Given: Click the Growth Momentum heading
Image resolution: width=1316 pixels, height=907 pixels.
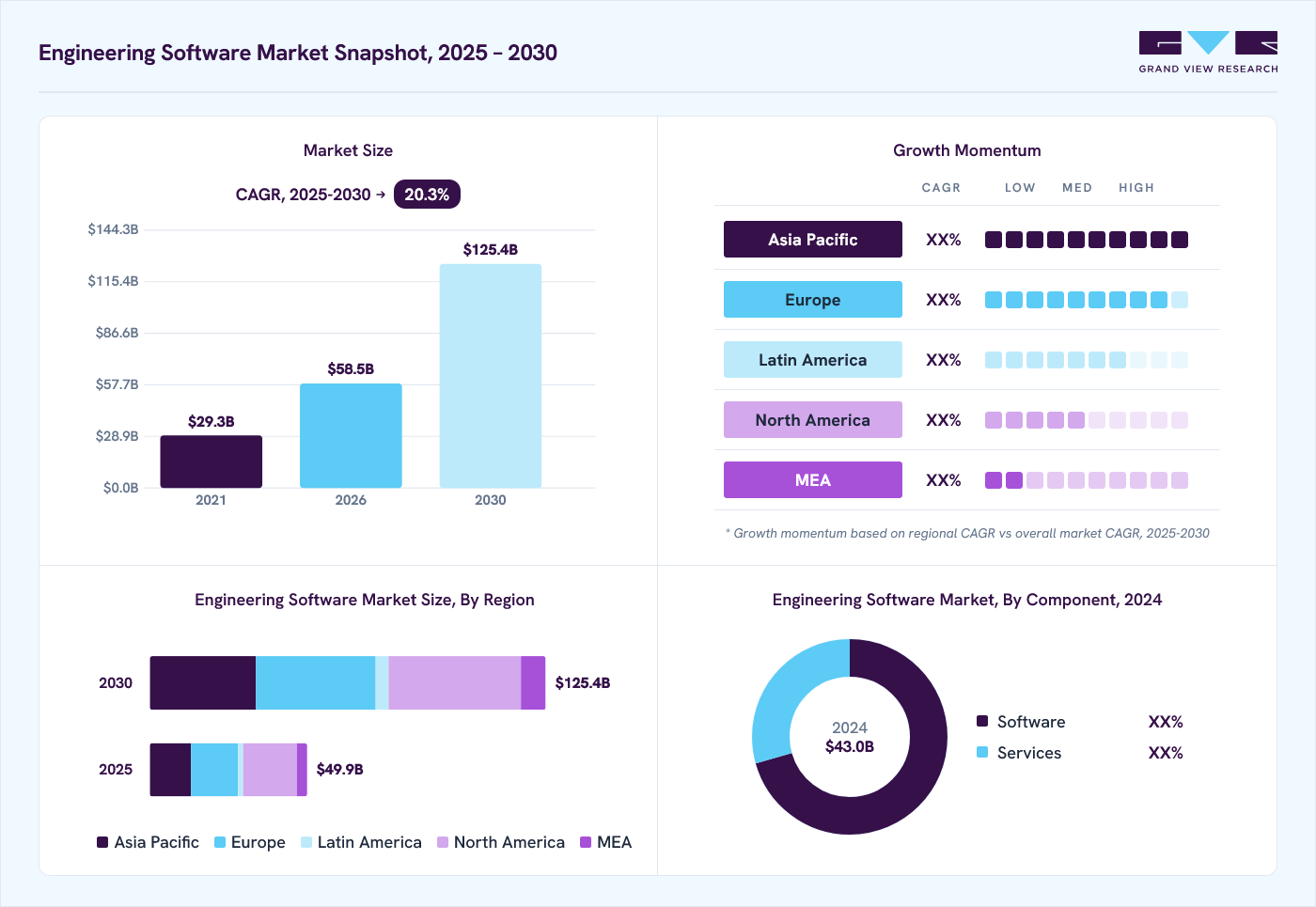Looking at the screenshot, I should click(x=967, y=150).
